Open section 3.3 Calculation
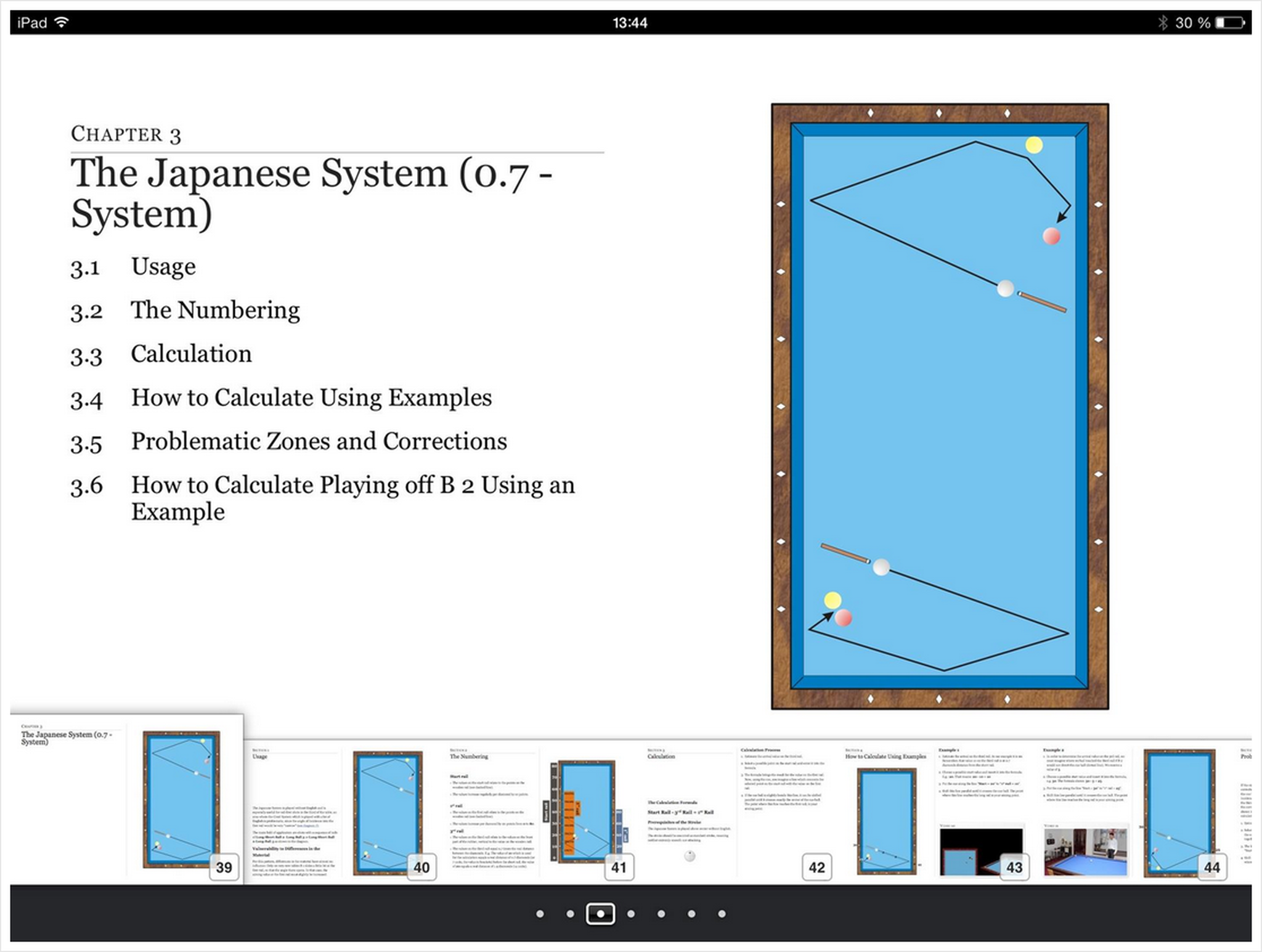Screen dimensions: 1262x952 click(x=161, y=354)
